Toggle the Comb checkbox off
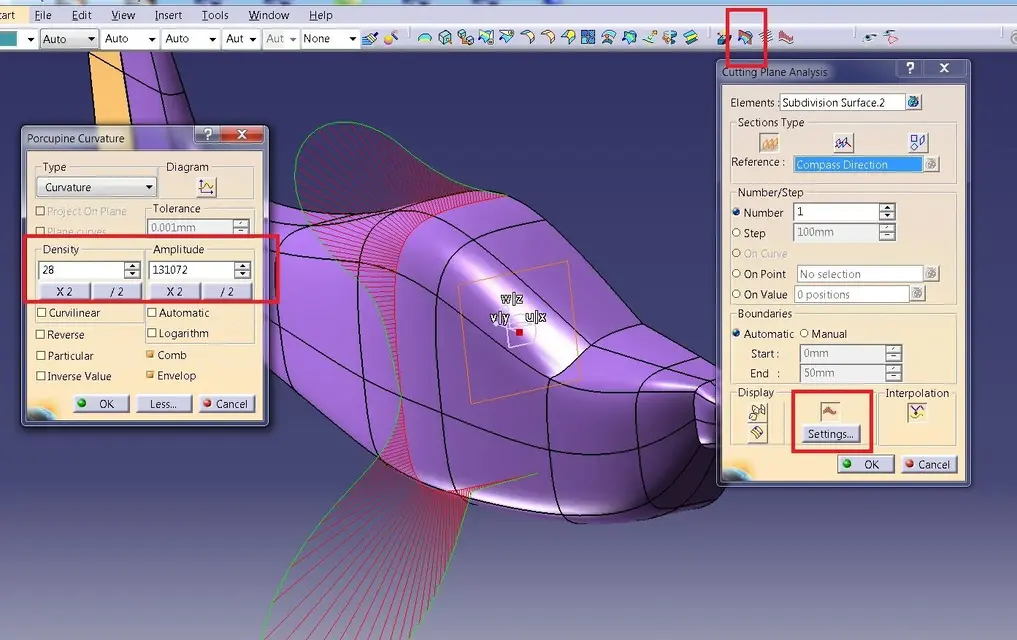1017x640 pixels. click(x=150, y=355)
